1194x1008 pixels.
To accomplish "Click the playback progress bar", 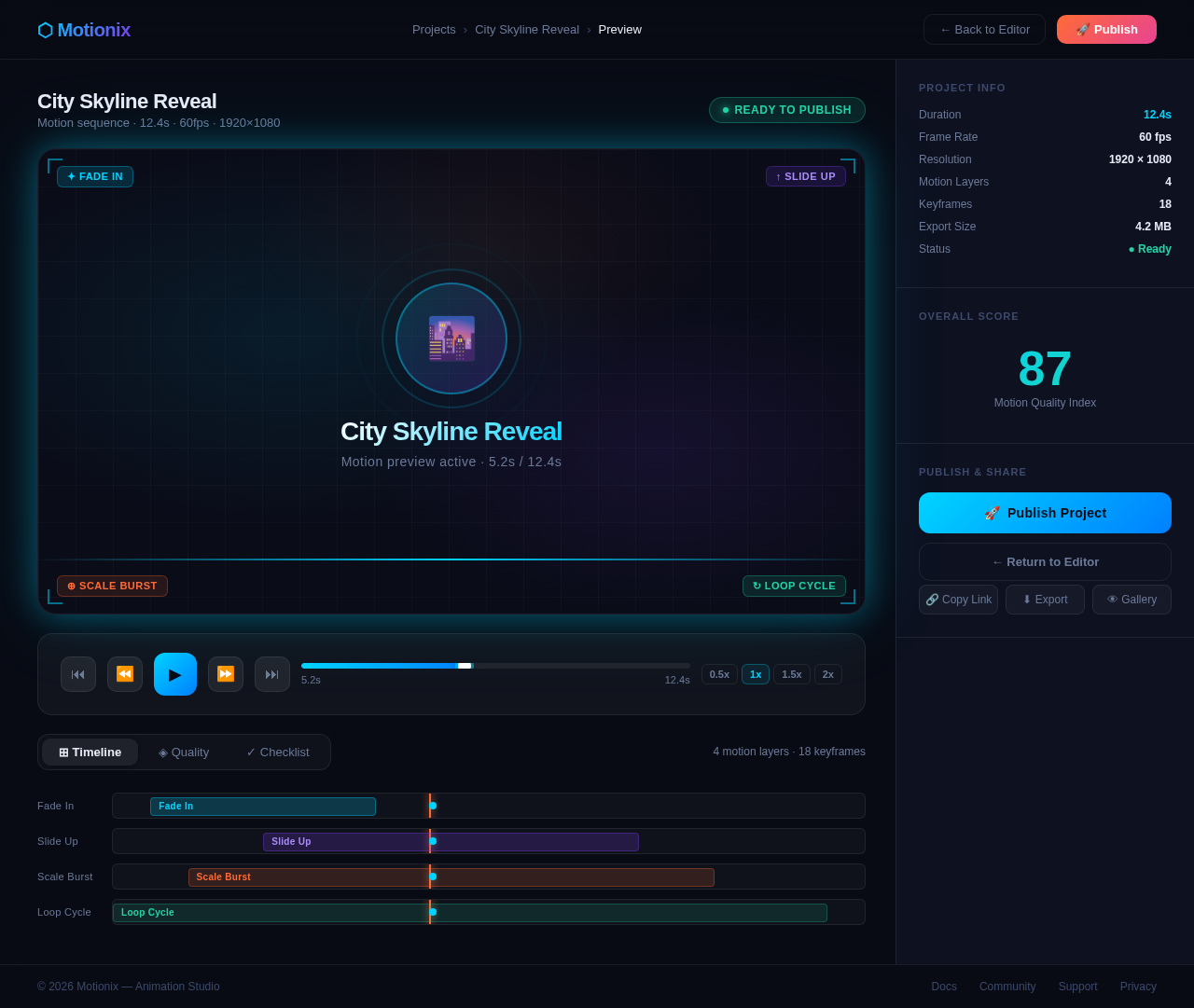I will [x=495, y=666].
